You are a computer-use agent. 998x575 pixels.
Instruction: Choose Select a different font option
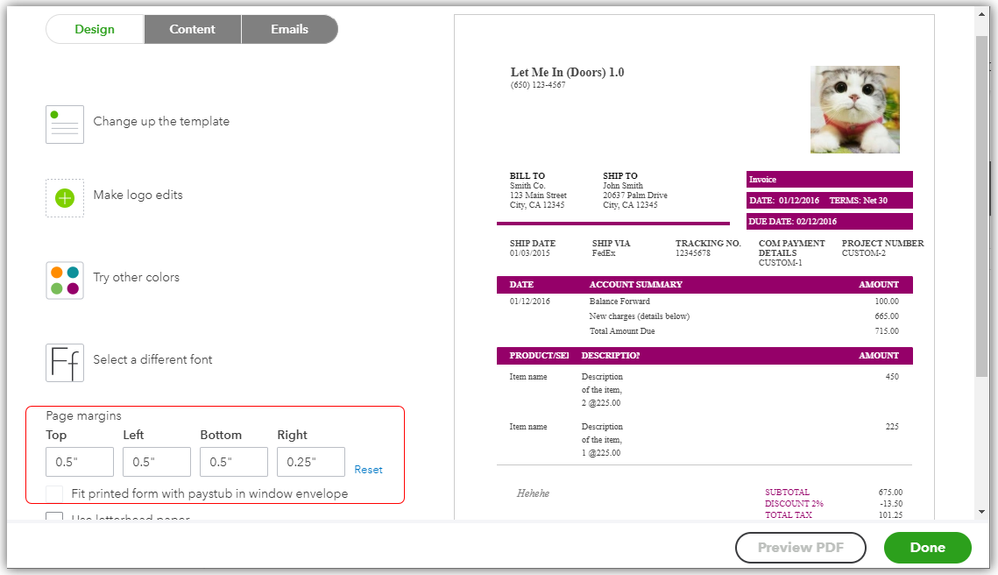coord(153,359)
